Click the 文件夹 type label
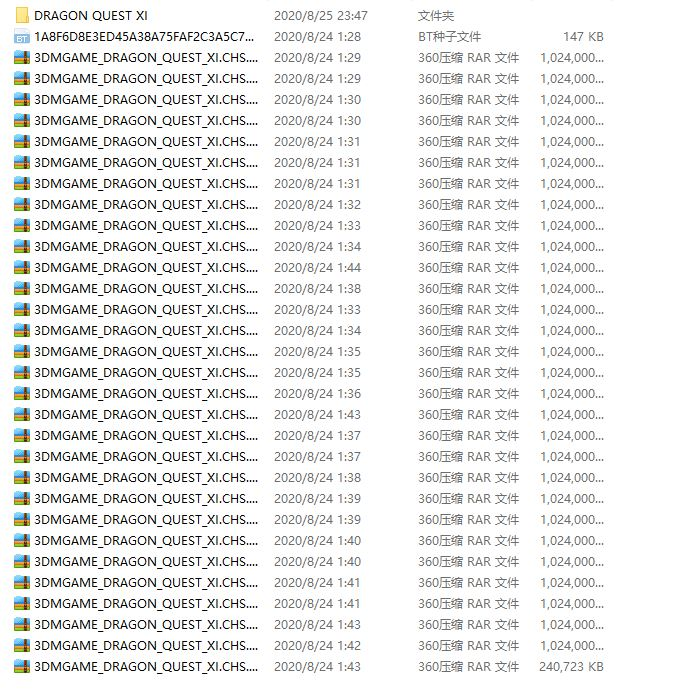This screenshot has width=694, height=691. pos(435,16)
